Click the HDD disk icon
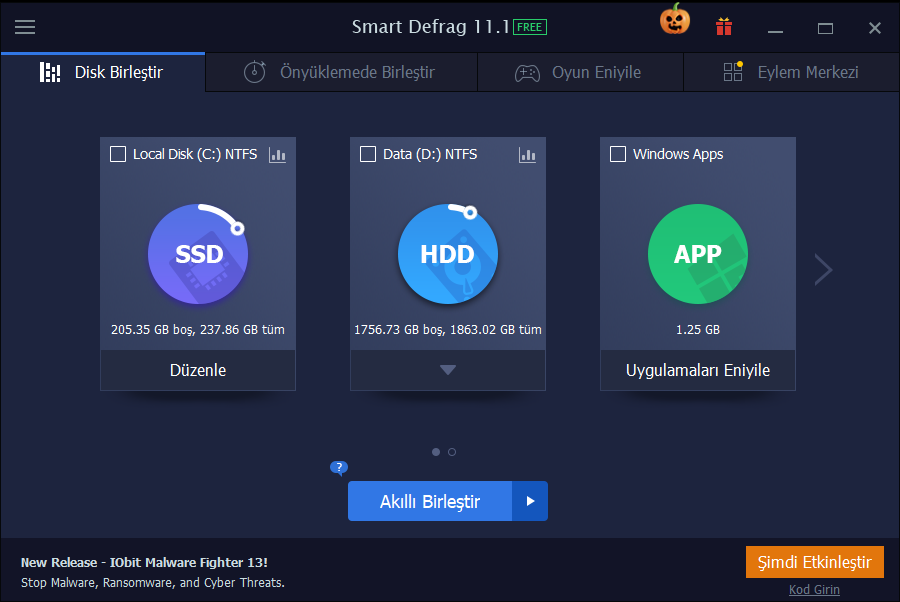Image resolution: width=900 pixels, height=602 pixels. (x=448, y=254)
